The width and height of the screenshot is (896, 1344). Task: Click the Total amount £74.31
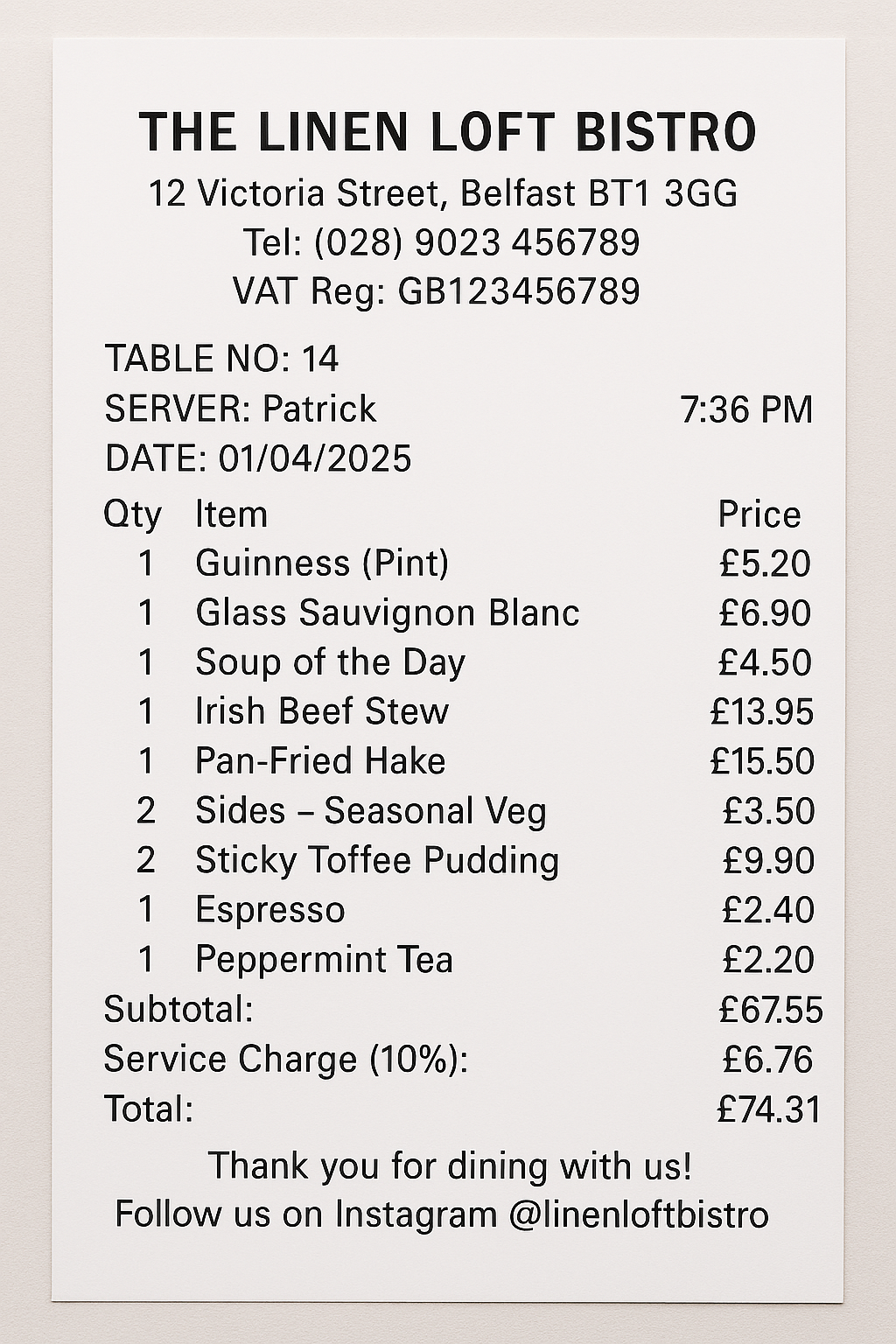tap(769, 1109)
